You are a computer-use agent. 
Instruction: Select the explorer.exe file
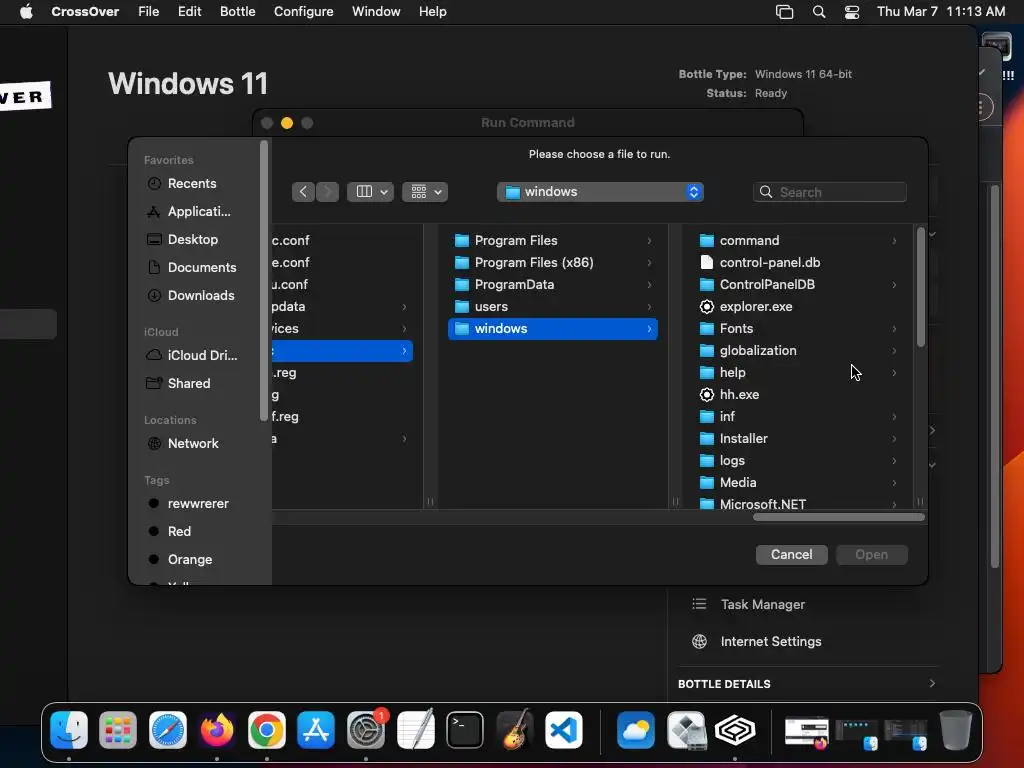point(756,306)
